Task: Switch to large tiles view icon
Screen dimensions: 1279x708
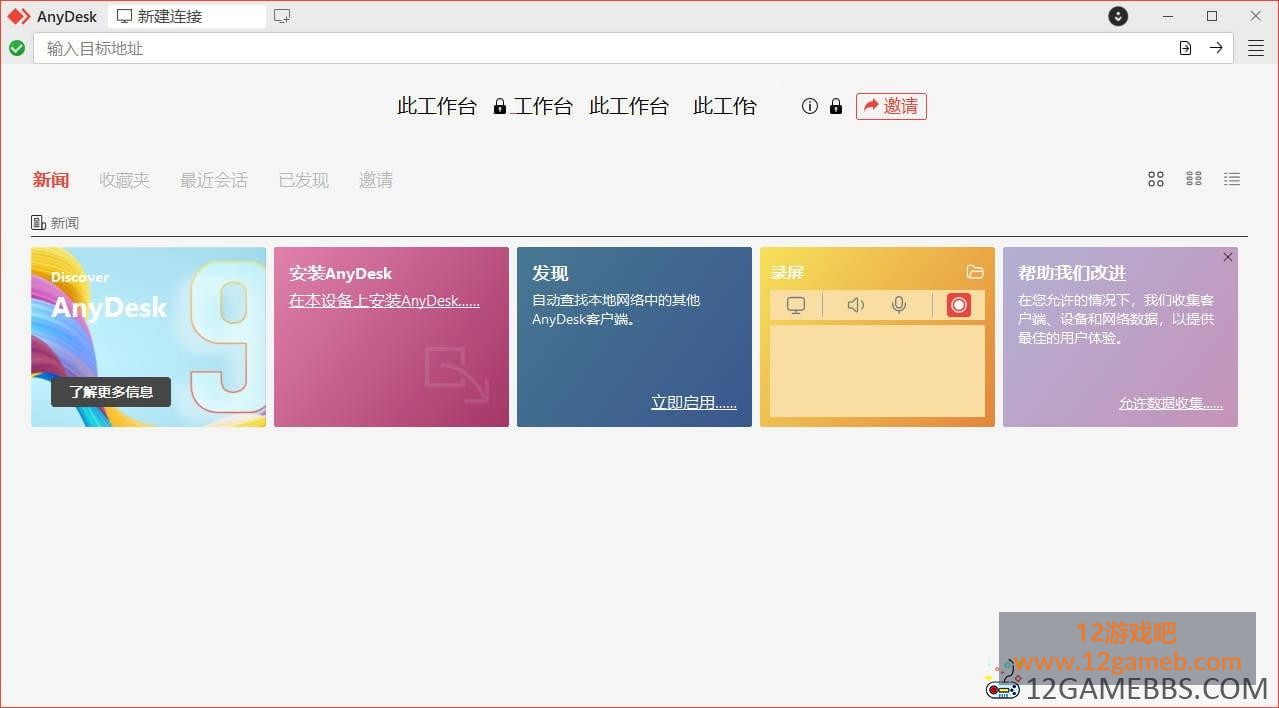Action: tap(1156, 179)
